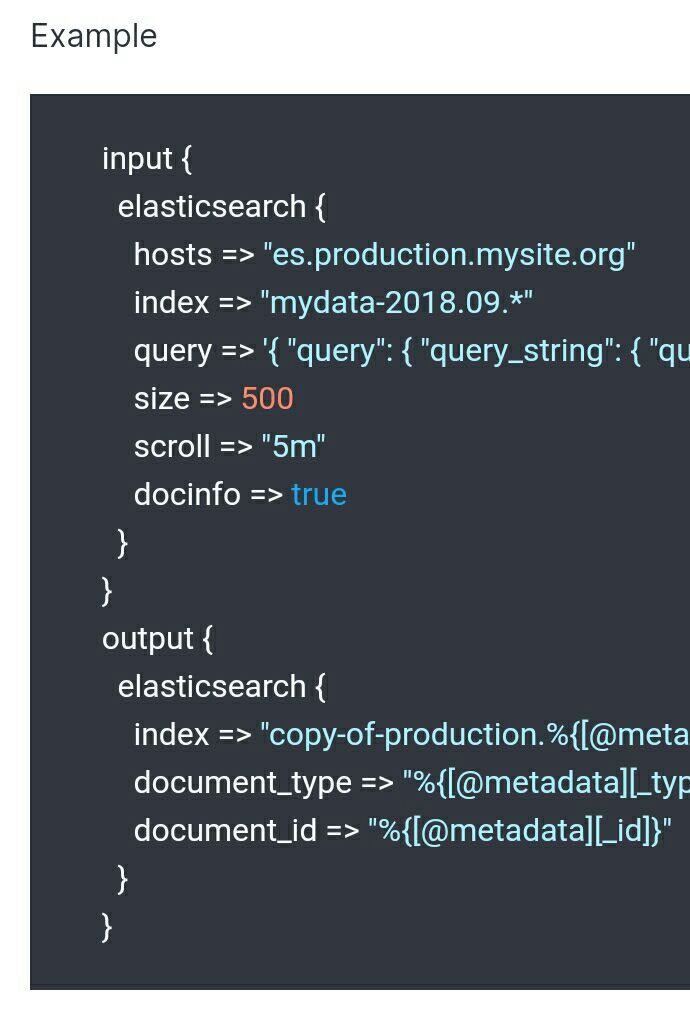Screen dimensions: 690x1023
Task: Click the scroll keyword
Action: [172, 447]
